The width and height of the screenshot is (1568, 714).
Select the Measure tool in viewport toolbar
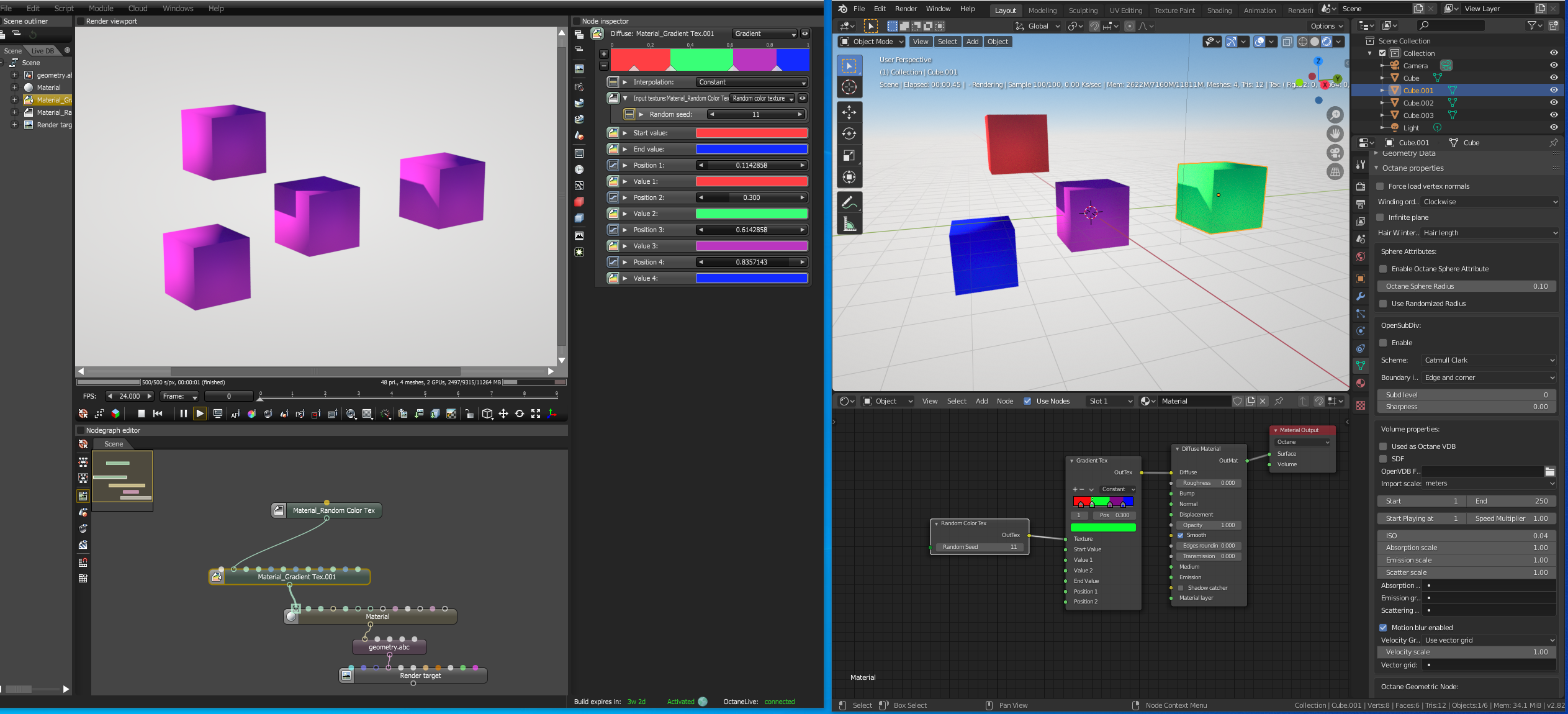click(849, 224)
